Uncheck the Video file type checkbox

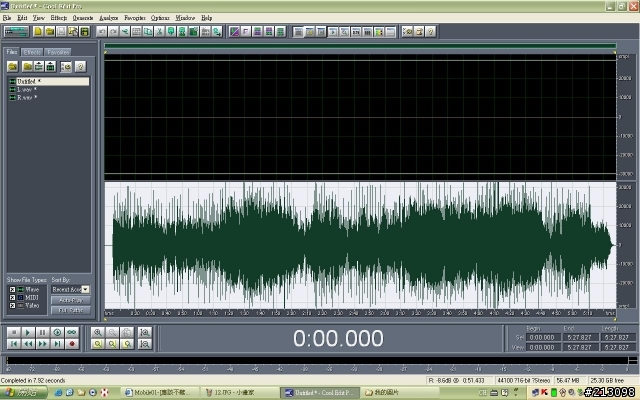pyautogui.click(x=12, y=305)
